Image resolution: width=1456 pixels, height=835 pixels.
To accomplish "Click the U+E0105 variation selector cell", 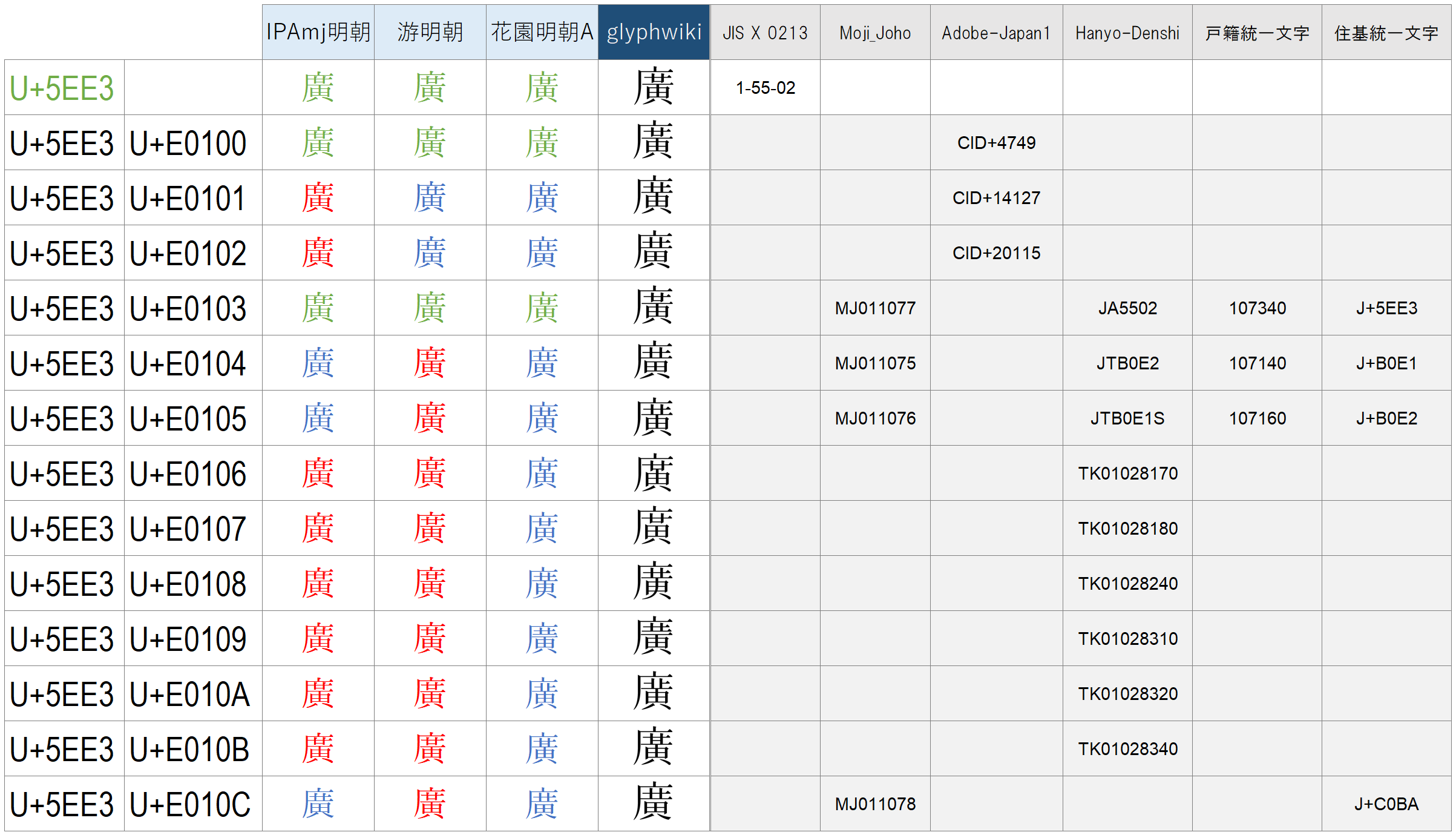I will (193, 418).
